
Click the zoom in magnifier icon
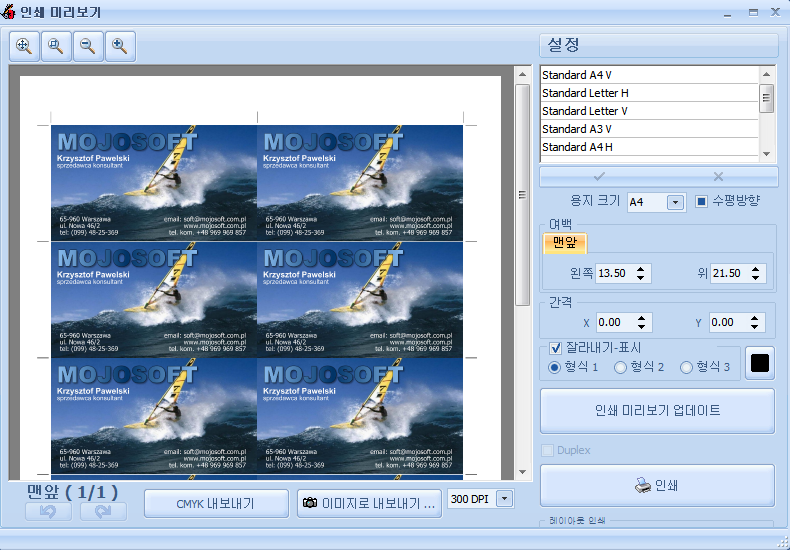point(120,46)
